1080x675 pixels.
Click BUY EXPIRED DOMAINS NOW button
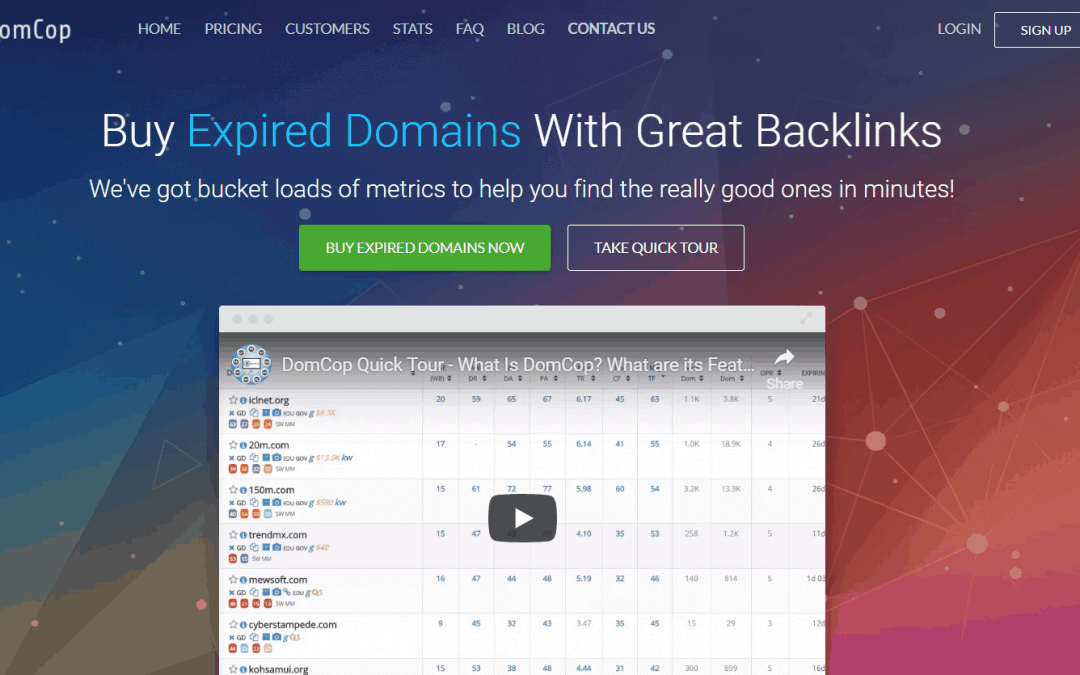coord(425,248)
